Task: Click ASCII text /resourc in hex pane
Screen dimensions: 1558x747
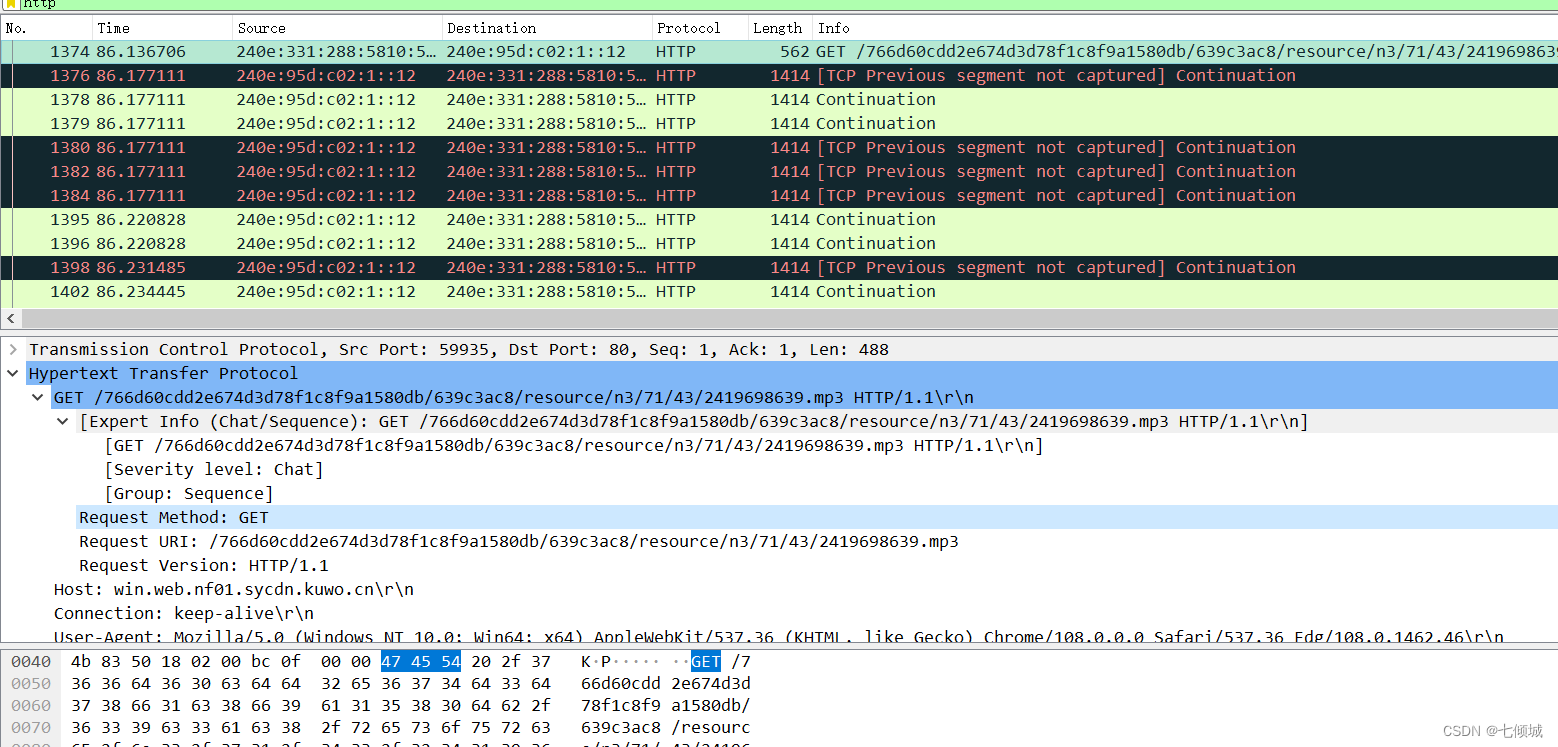Action: point(710,727)
